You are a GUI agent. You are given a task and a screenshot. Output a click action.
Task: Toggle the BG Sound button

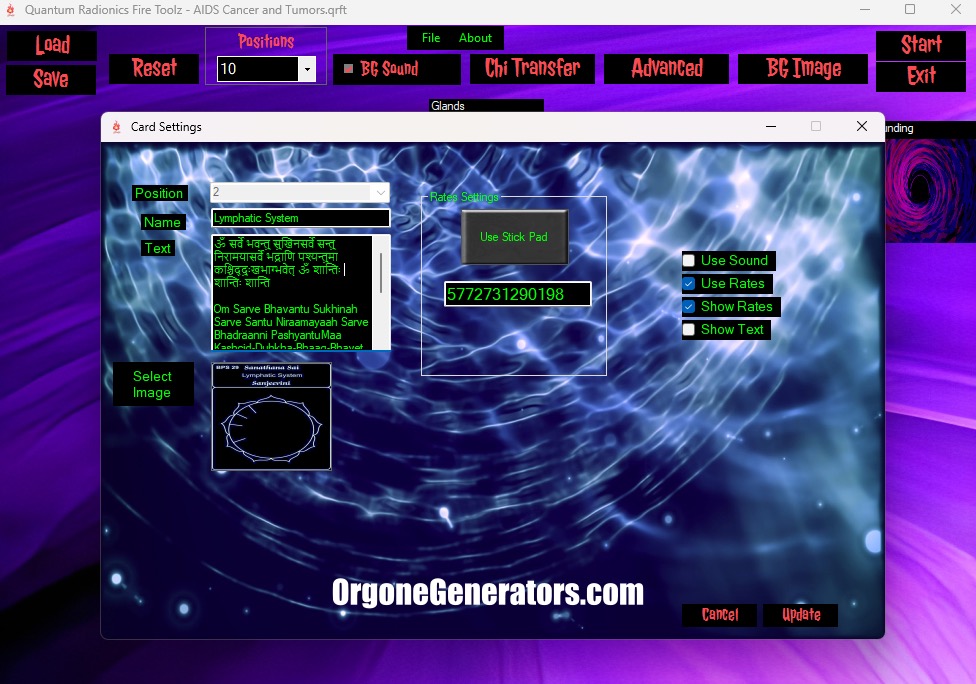[396, 69]
